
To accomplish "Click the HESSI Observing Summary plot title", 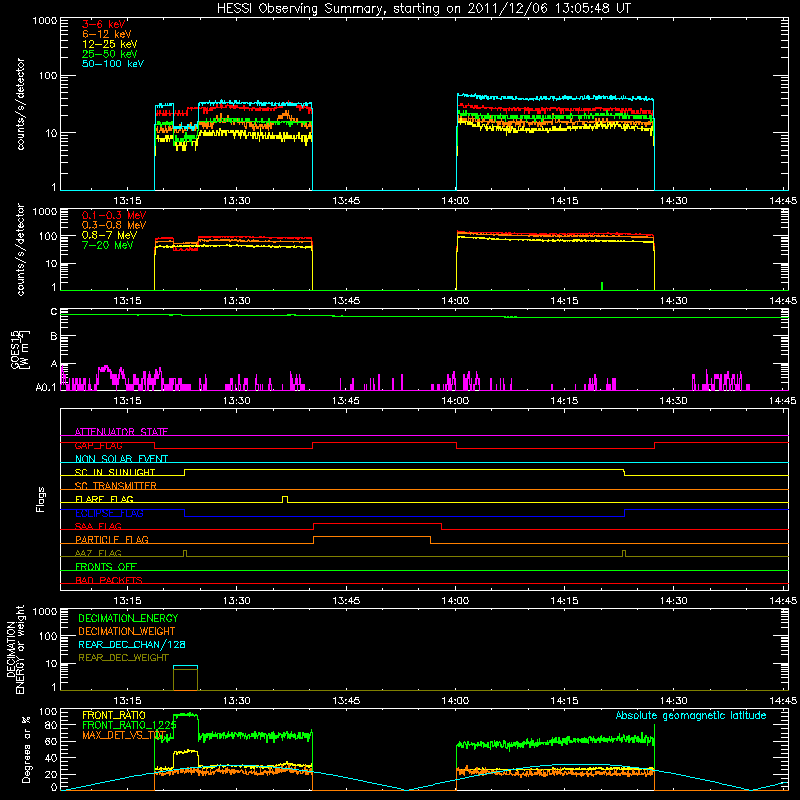I will (424, 9).
